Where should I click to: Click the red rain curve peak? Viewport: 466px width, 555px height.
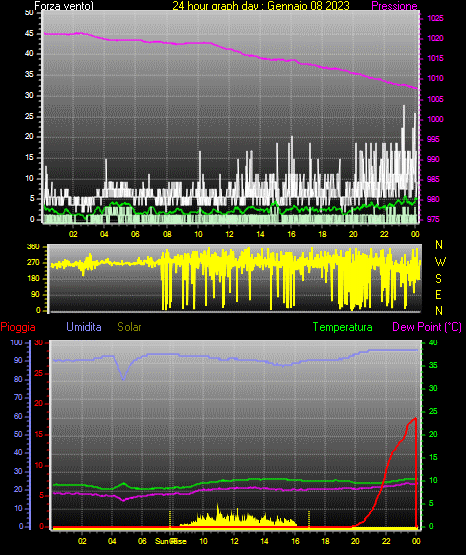tap(415, 418)
